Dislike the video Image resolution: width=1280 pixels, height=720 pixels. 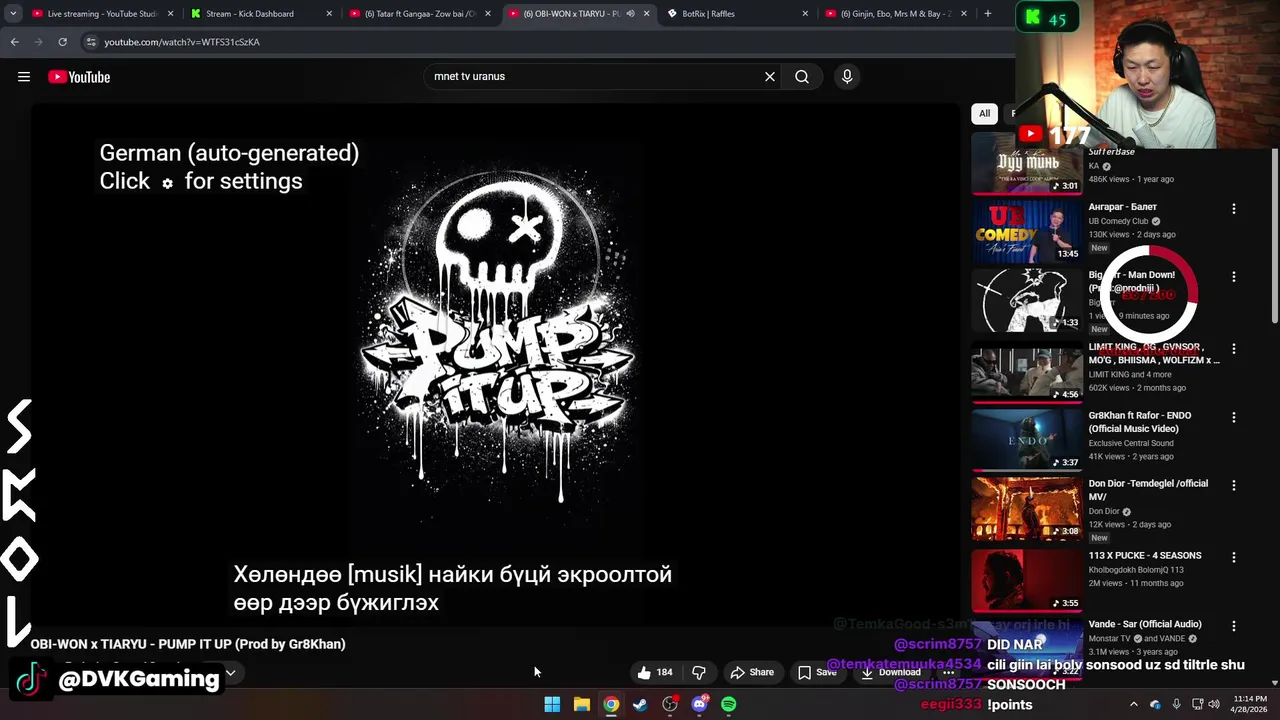pos(699,672)
